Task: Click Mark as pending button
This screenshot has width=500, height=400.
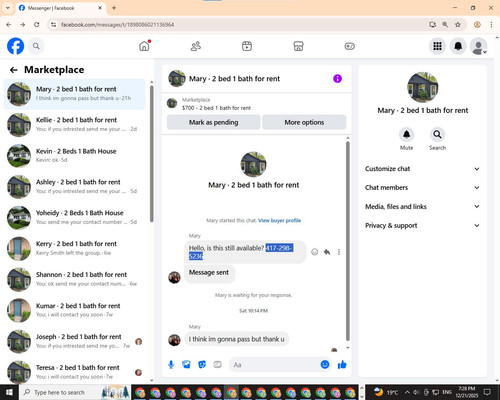Action: [x=213, y=122]
